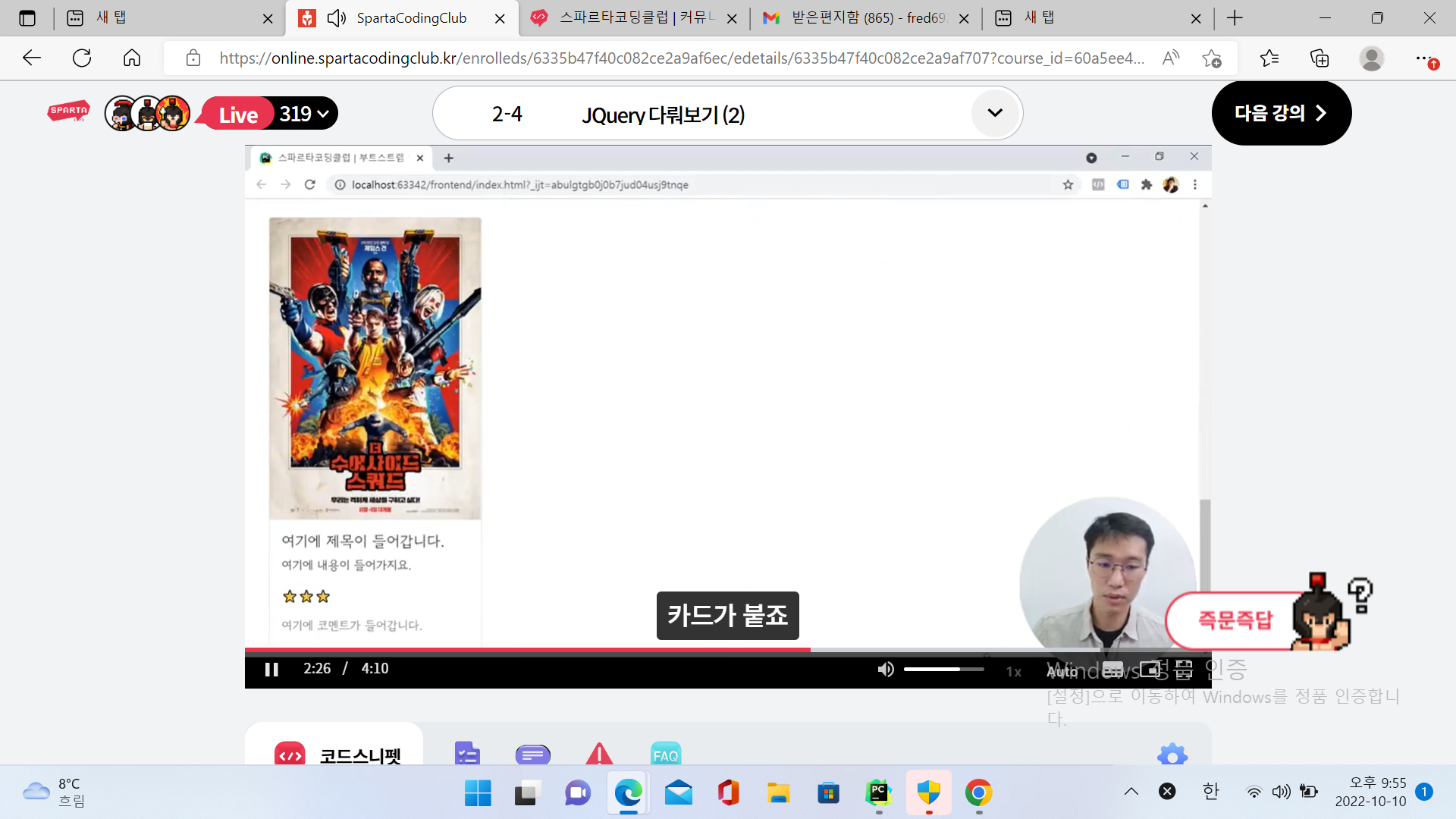Open the 즉문즉답 quick Q&A button

1234,620
